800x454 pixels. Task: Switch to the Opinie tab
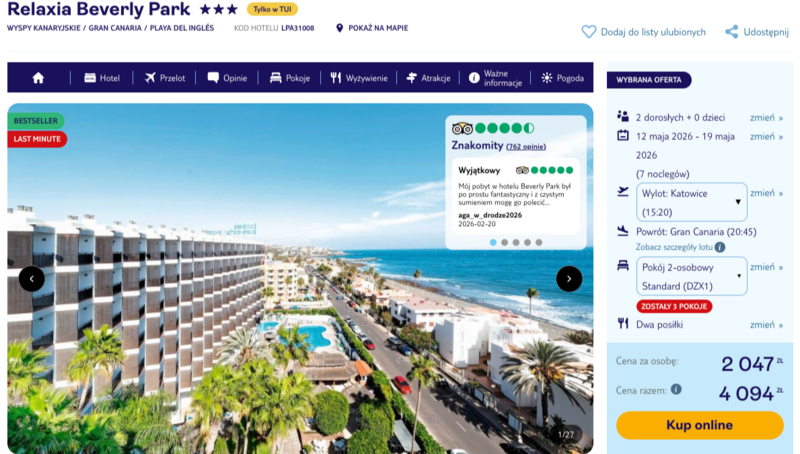tap(227, 78)
